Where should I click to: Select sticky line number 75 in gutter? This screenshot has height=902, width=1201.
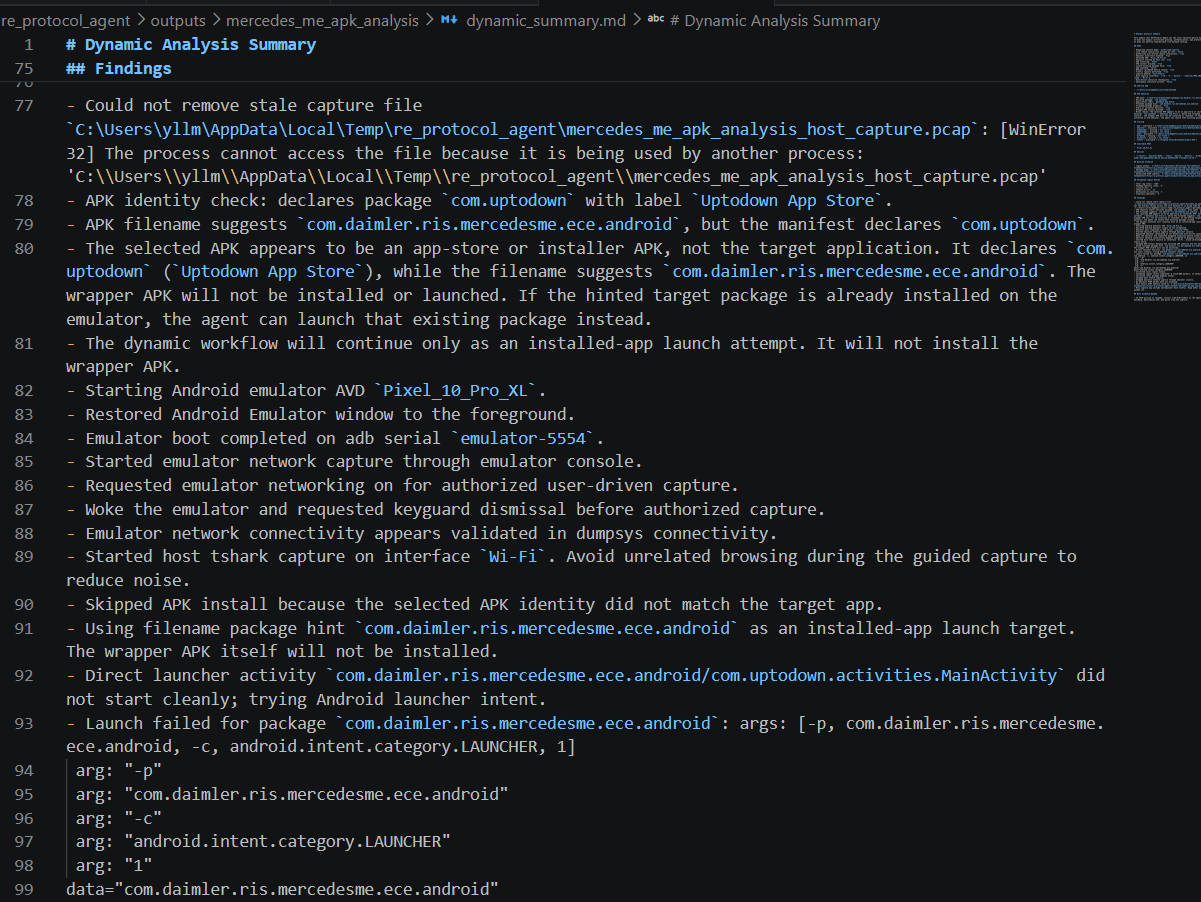tap(24, 69)
